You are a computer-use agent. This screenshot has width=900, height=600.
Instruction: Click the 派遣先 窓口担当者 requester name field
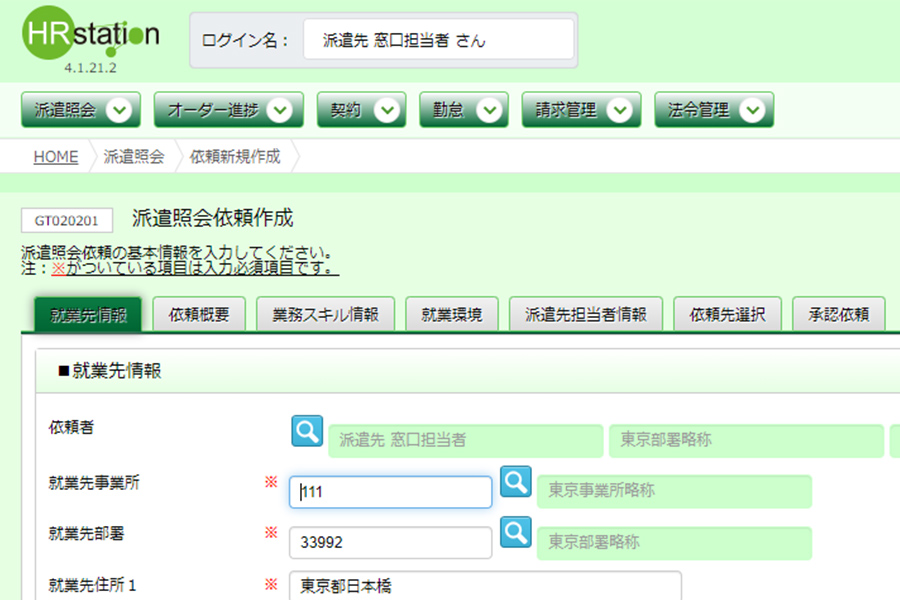pos(465,440)
